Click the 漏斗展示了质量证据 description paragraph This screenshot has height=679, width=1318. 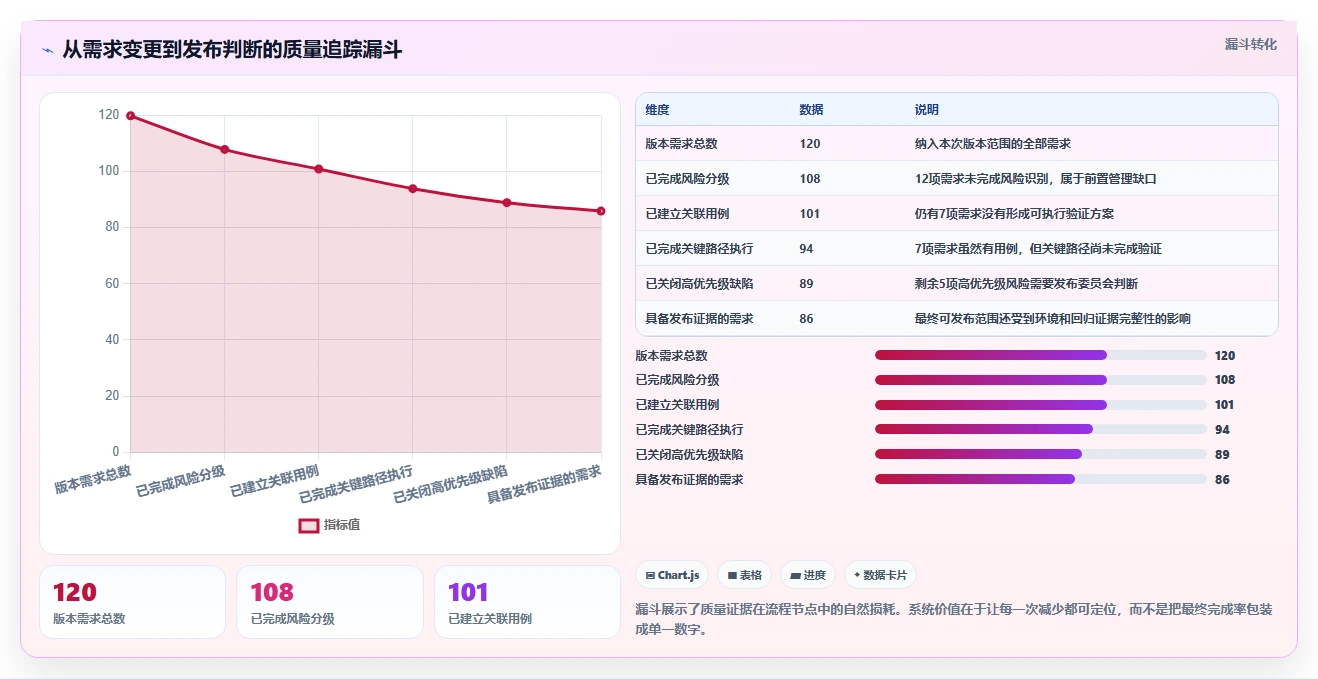pyautogui.click(x=954, y=619)
